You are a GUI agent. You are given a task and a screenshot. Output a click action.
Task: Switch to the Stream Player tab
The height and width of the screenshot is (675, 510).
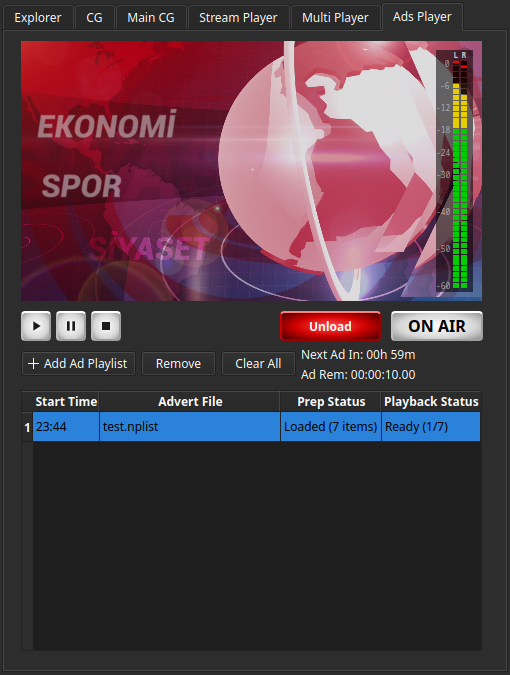coord(238,18)
